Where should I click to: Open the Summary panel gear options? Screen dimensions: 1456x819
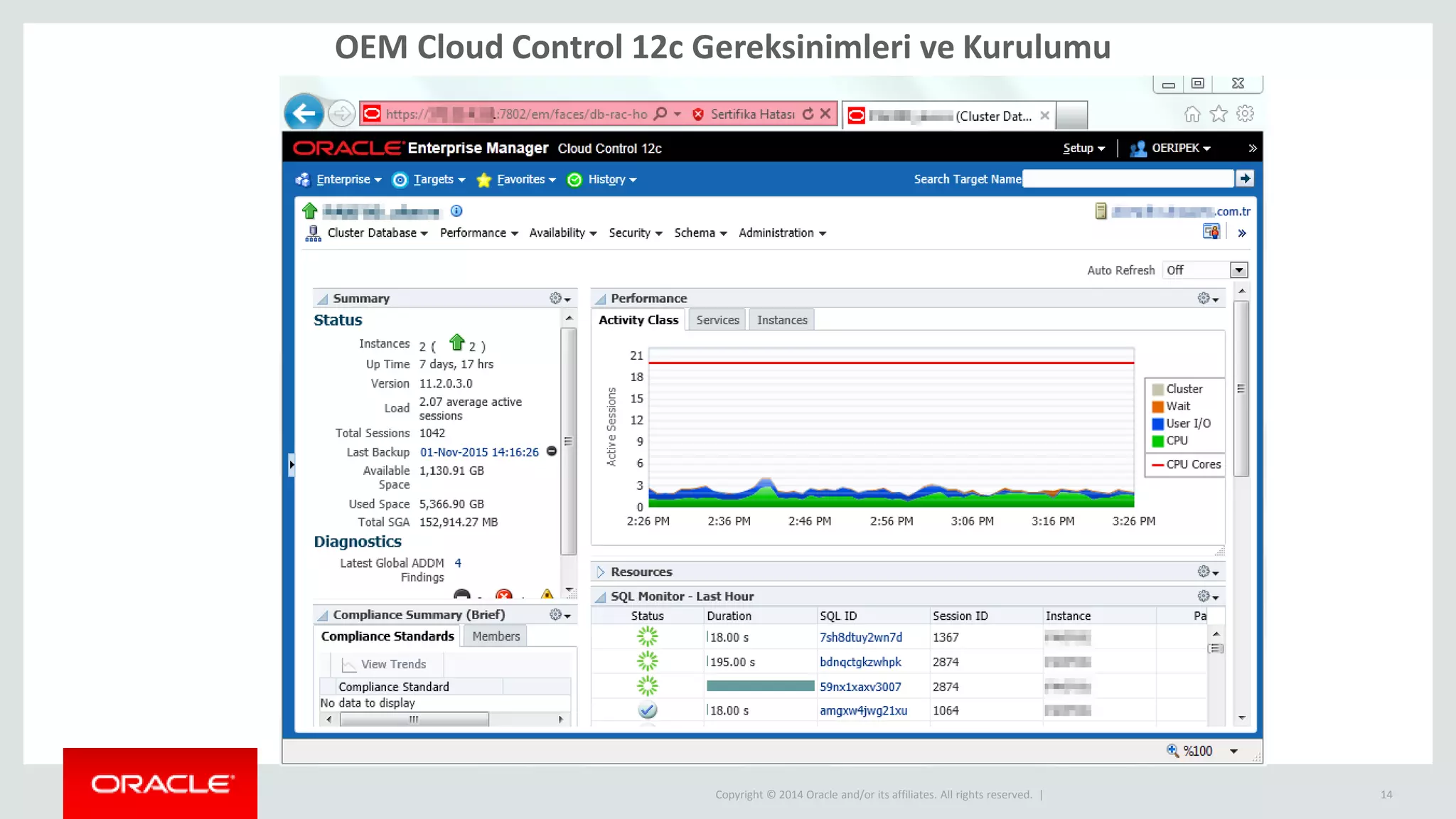click(x=560, y=299)
